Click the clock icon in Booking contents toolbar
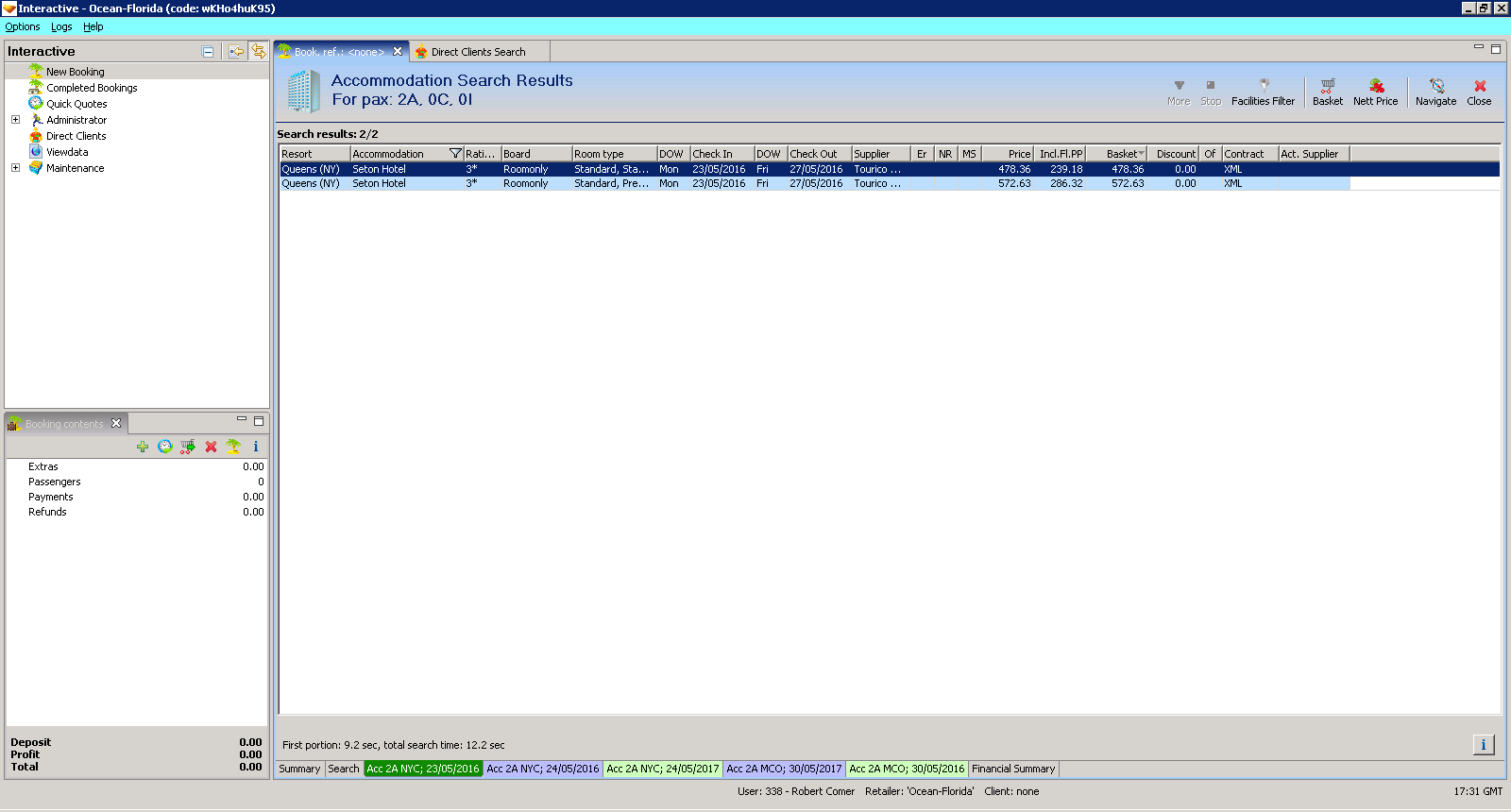Viewport: 1511px width, 812px height. click(x=165, y=447)
